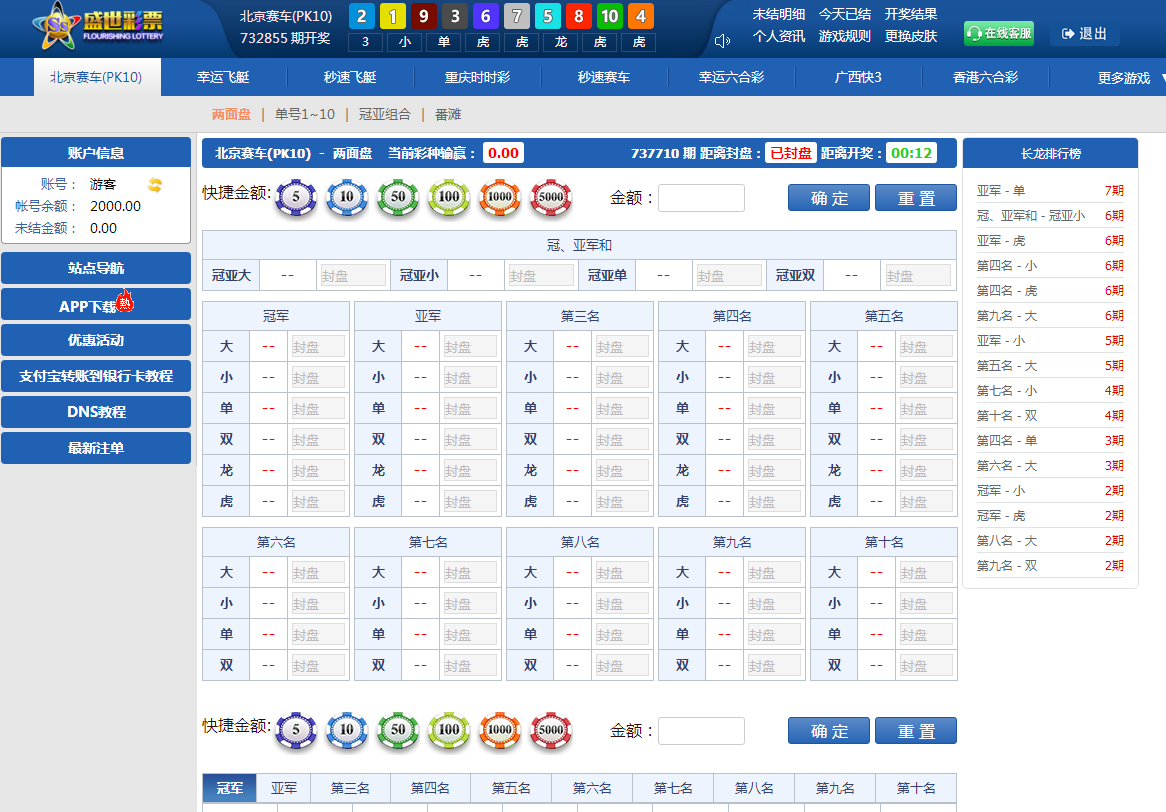Pick the 50 chip in the bottom quick-amount row

coord(398,730)
